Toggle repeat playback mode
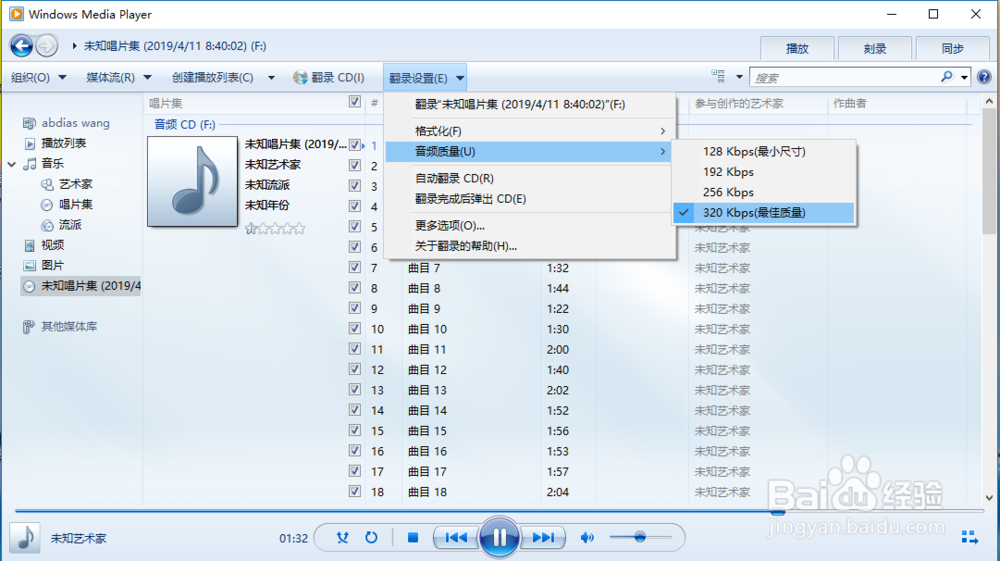The width and height of the screenshot is (1000, 561). tap(371, 537)
